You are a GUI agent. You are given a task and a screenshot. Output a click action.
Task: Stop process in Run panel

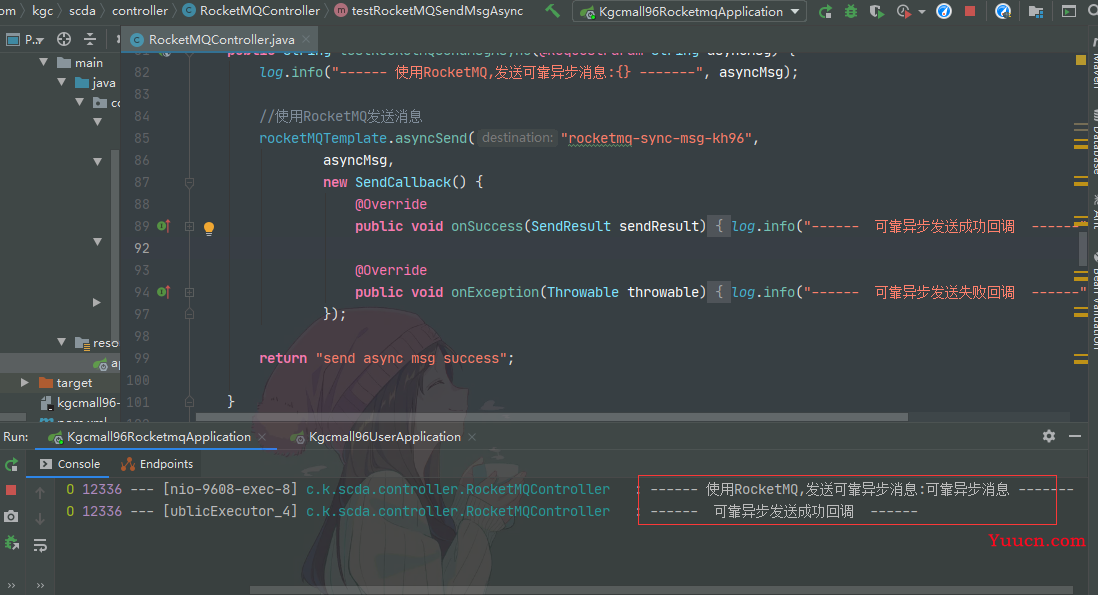11,490
